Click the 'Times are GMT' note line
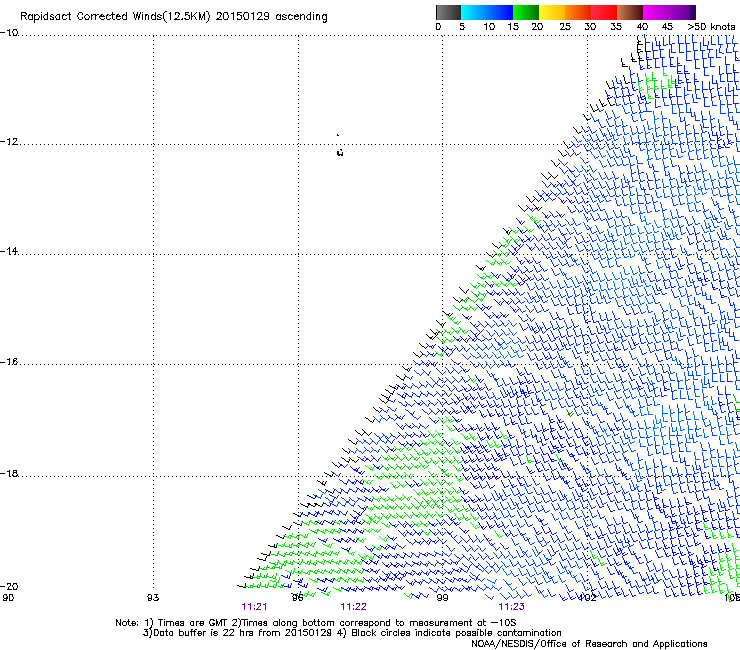 pos(316,623)
